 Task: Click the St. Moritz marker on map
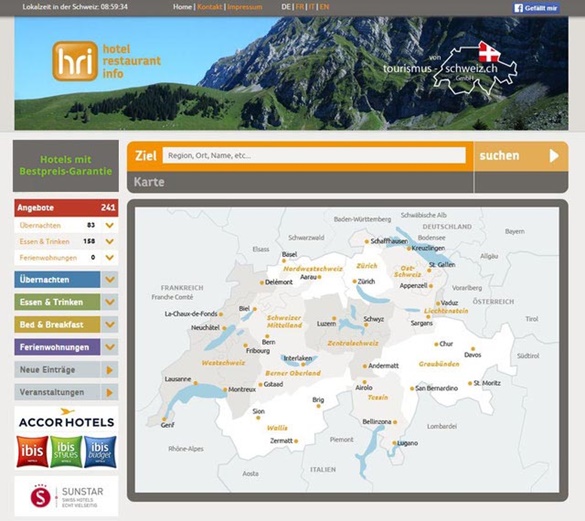tap(470, 383)
